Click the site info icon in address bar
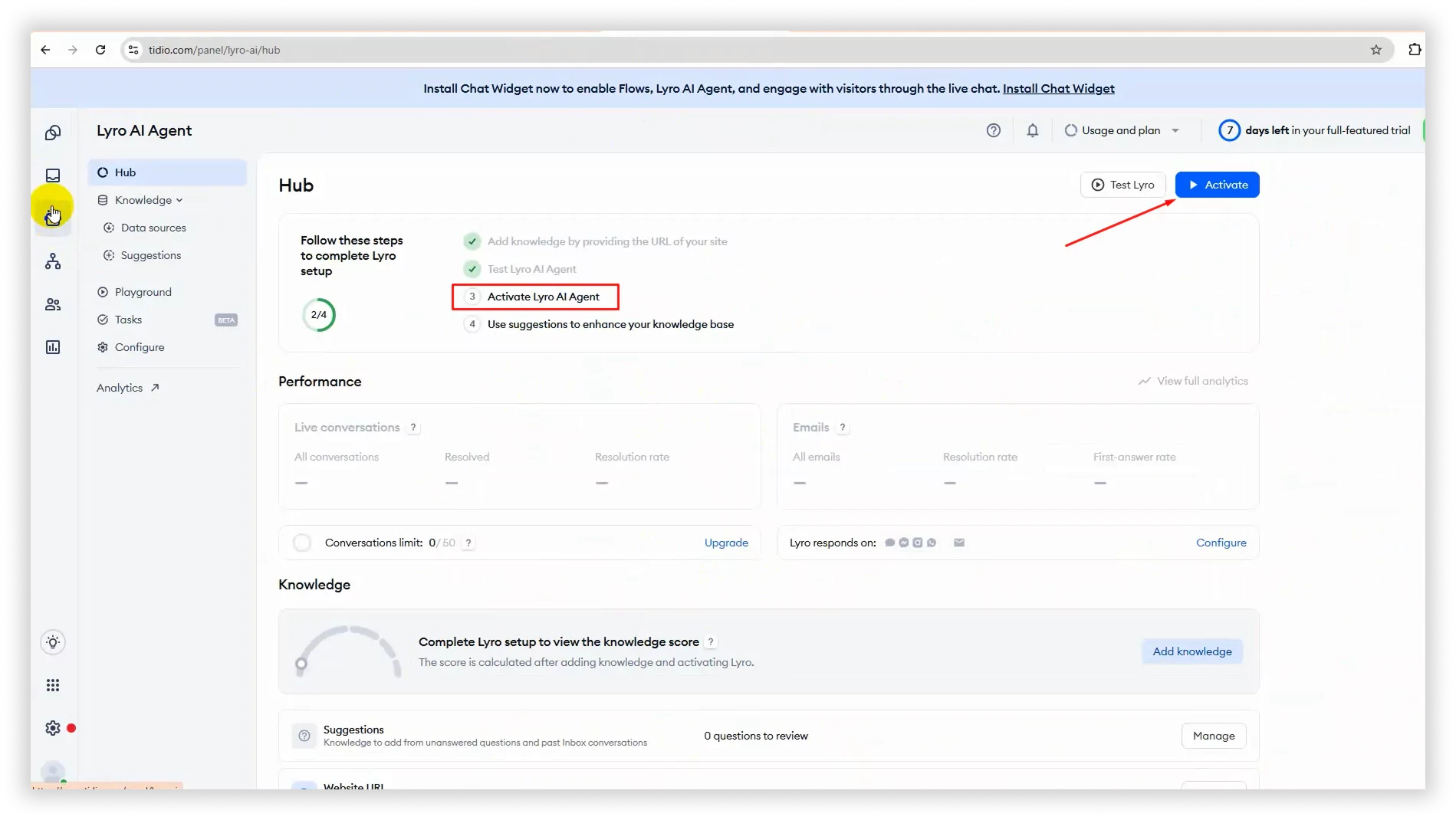The height and width of the screenshot is (820, 1456). click(x=133, y=50)
